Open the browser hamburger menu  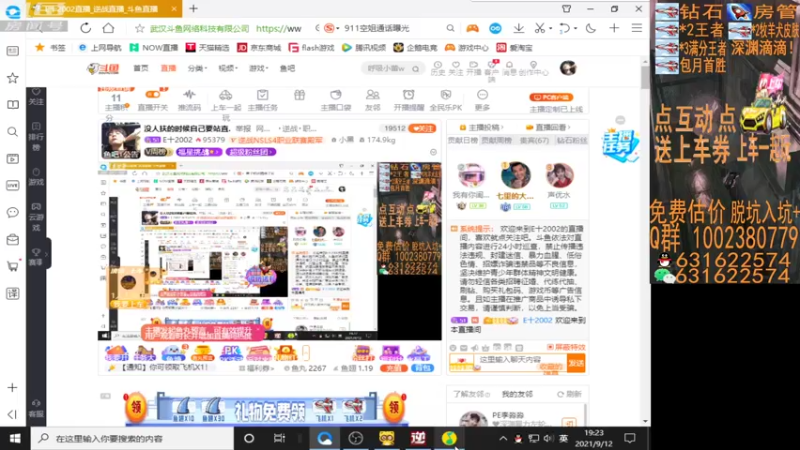(x=637, y=29)
